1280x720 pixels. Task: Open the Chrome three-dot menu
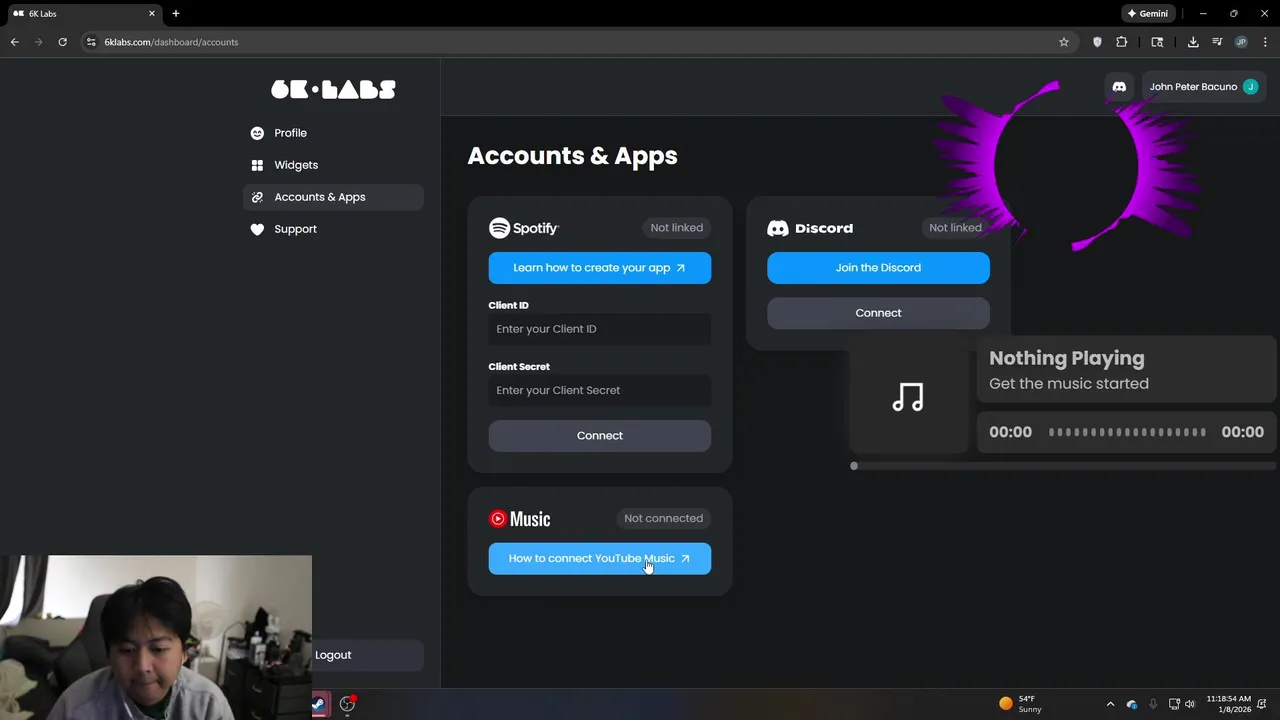tap(1265, 42)
